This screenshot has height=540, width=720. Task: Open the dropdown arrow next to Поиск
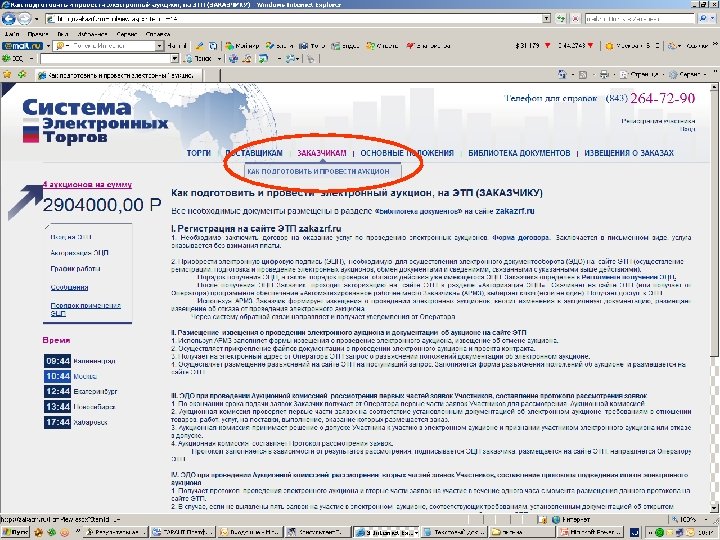pyautogui.click(x=219, y=59)
